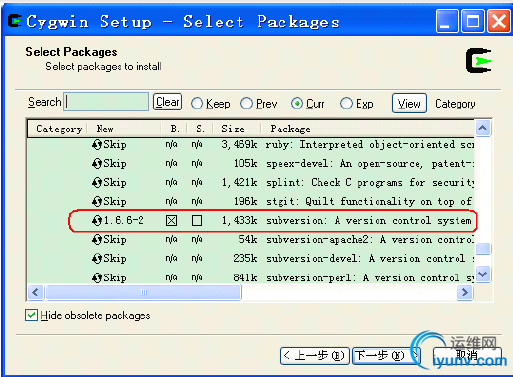
Task: Click Skip text in splint row
Action: (x=115, y=183)
